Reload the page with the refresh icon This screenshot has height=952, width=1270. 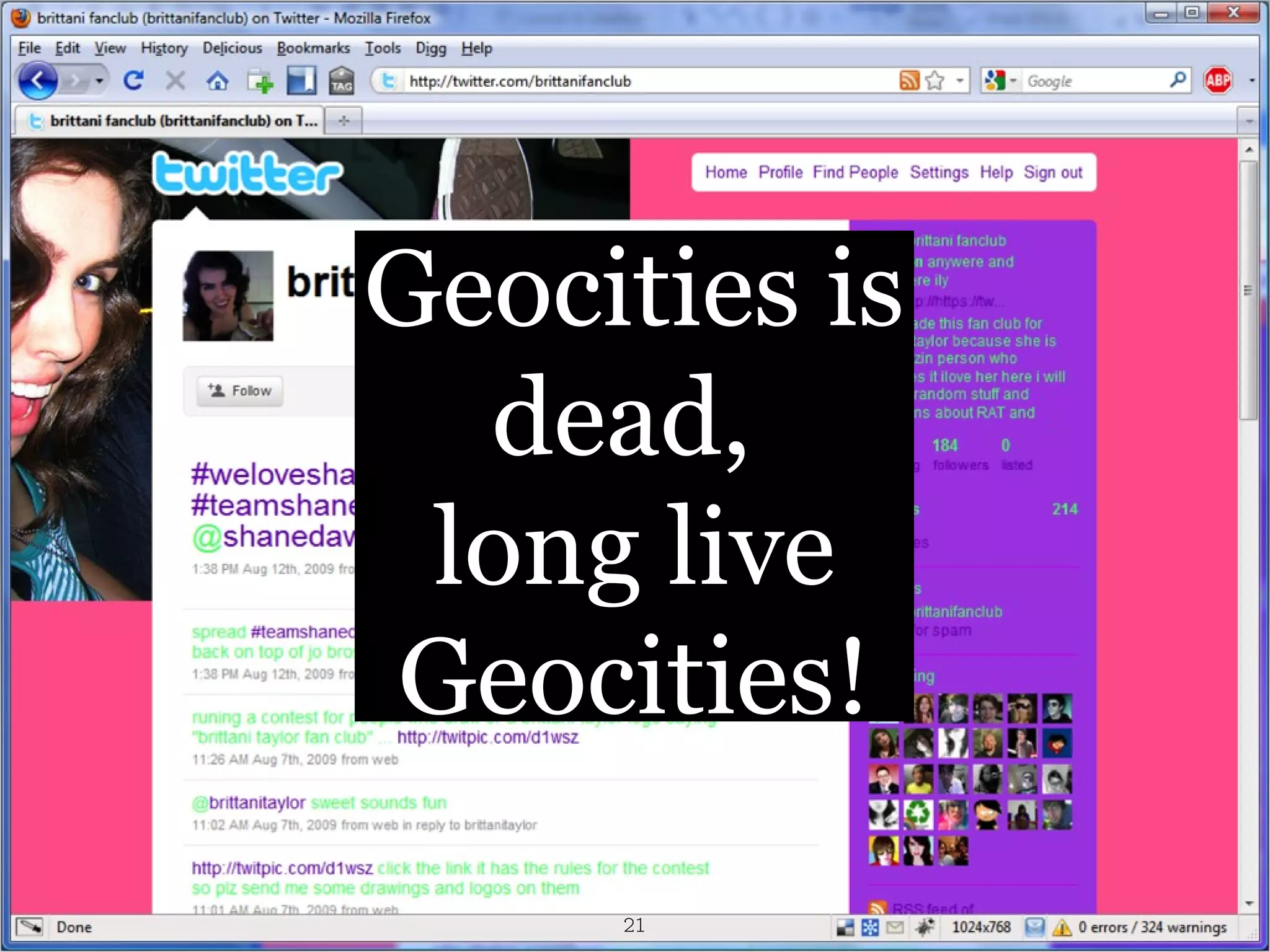[x=133, y=81]
